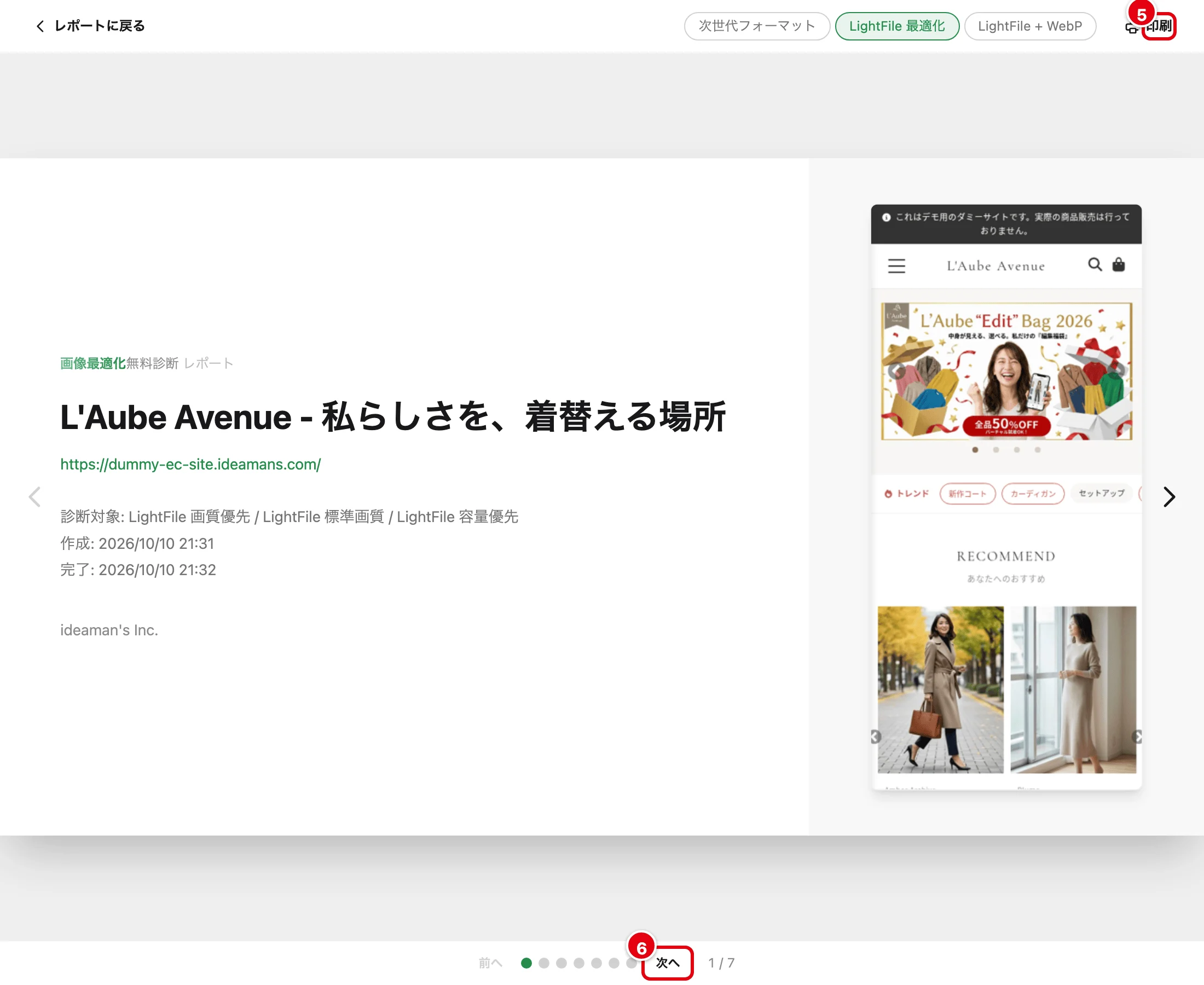Jump to slide six pagination dot
1204x985 pixels.
pos(614,963)
